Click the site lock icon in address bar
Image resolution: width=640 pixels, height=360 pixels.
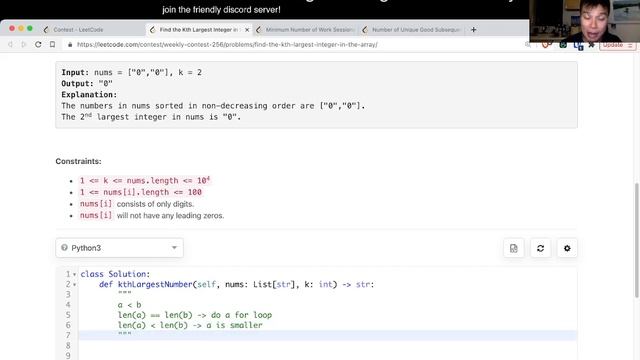[70, 44]
